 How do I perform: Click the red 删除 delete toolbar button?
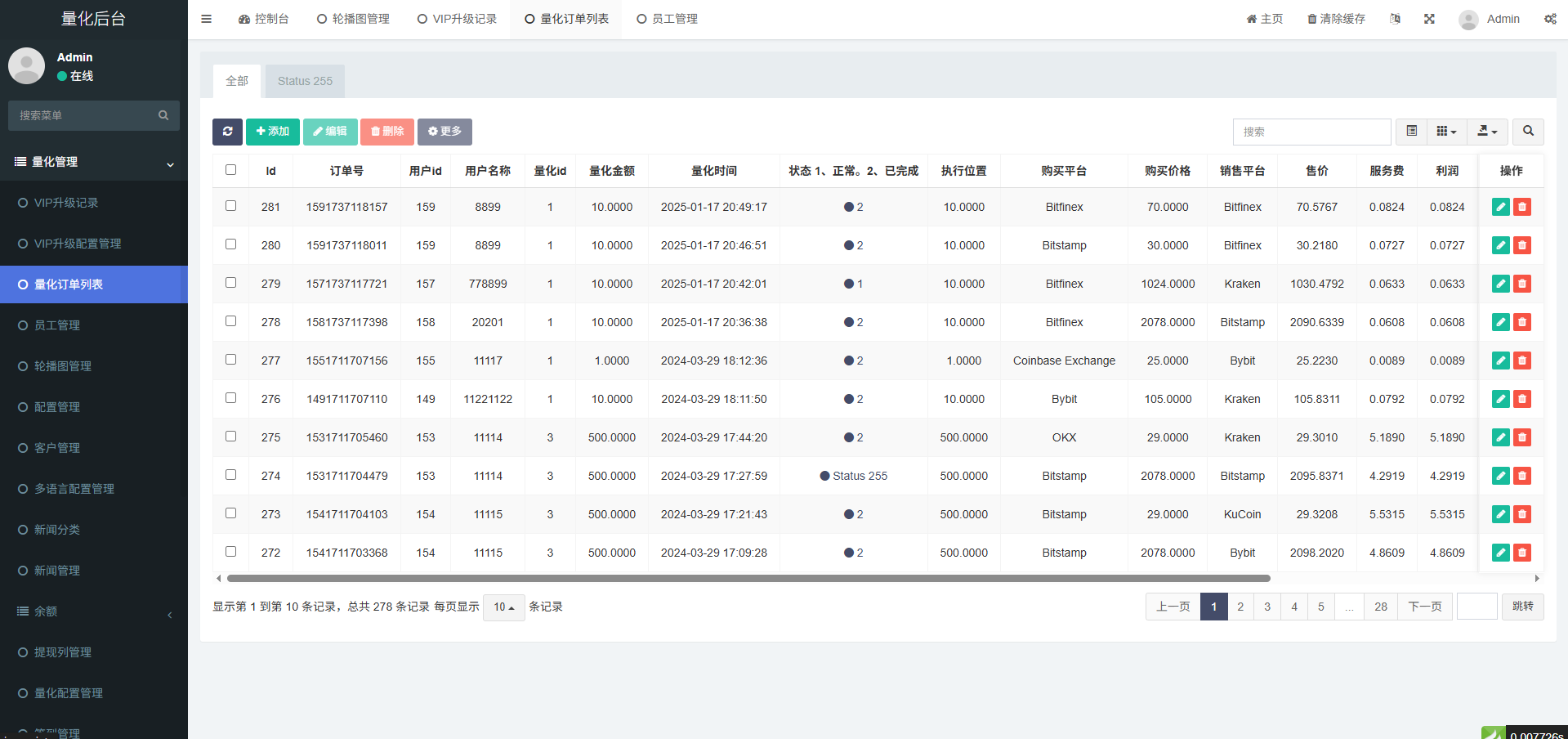[x=387, y=132]
